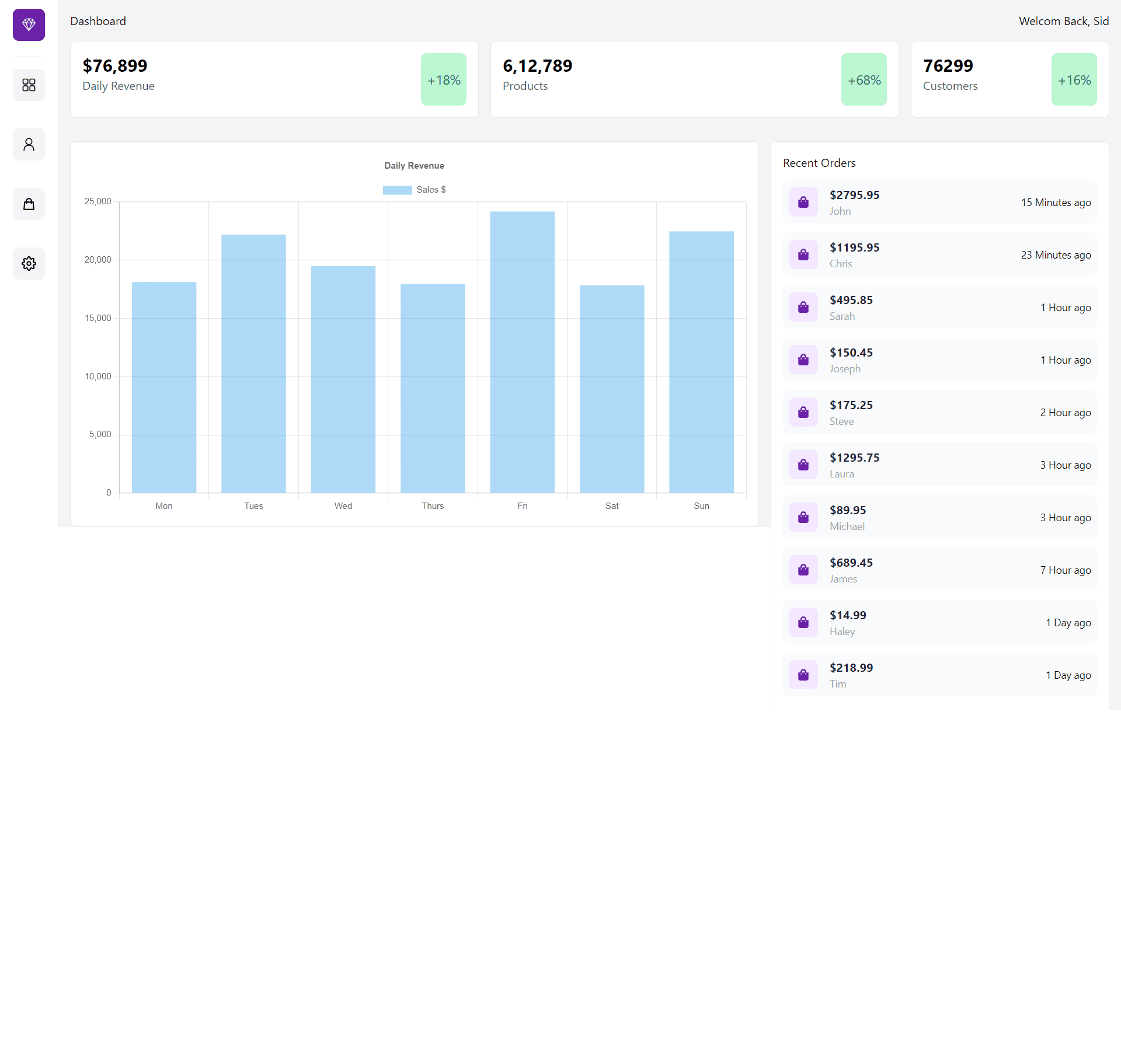Click the bag icon on Chris's order
Screen dimensions: 1121x1064
click(803, 254)
